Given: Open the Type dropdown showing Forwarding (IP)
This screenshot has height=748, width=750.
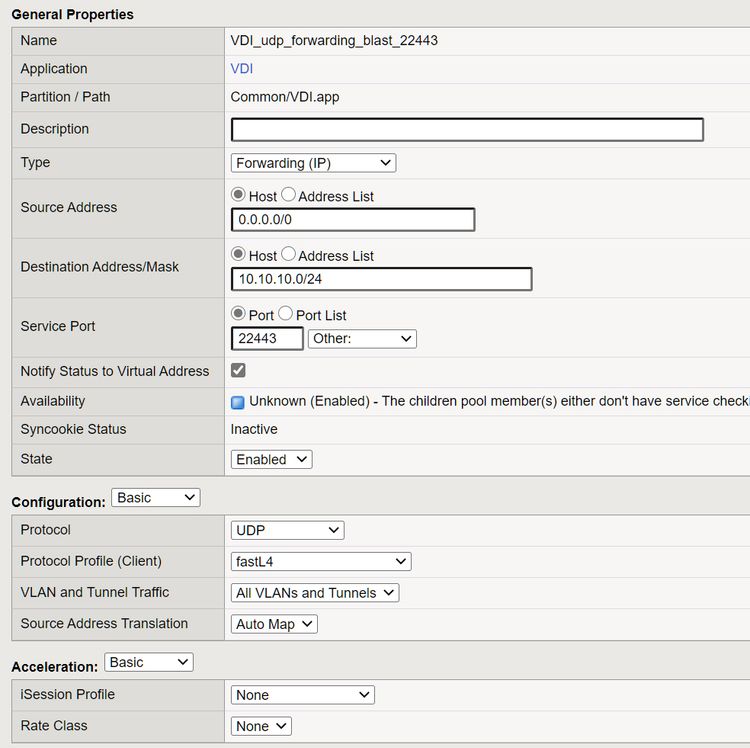Looking at the screenshot, I should (x=313, y=163).
